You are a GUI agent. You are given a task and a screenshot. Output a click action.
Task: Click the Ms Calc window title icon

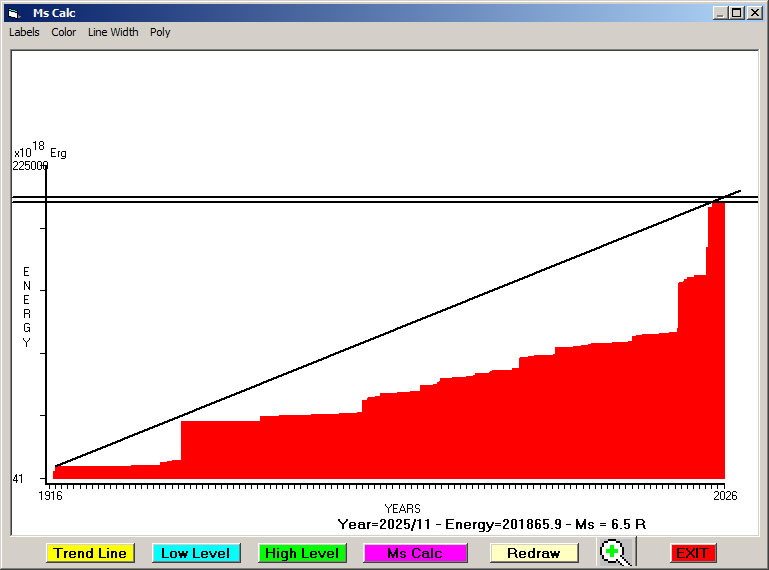[x=14, y=13]
